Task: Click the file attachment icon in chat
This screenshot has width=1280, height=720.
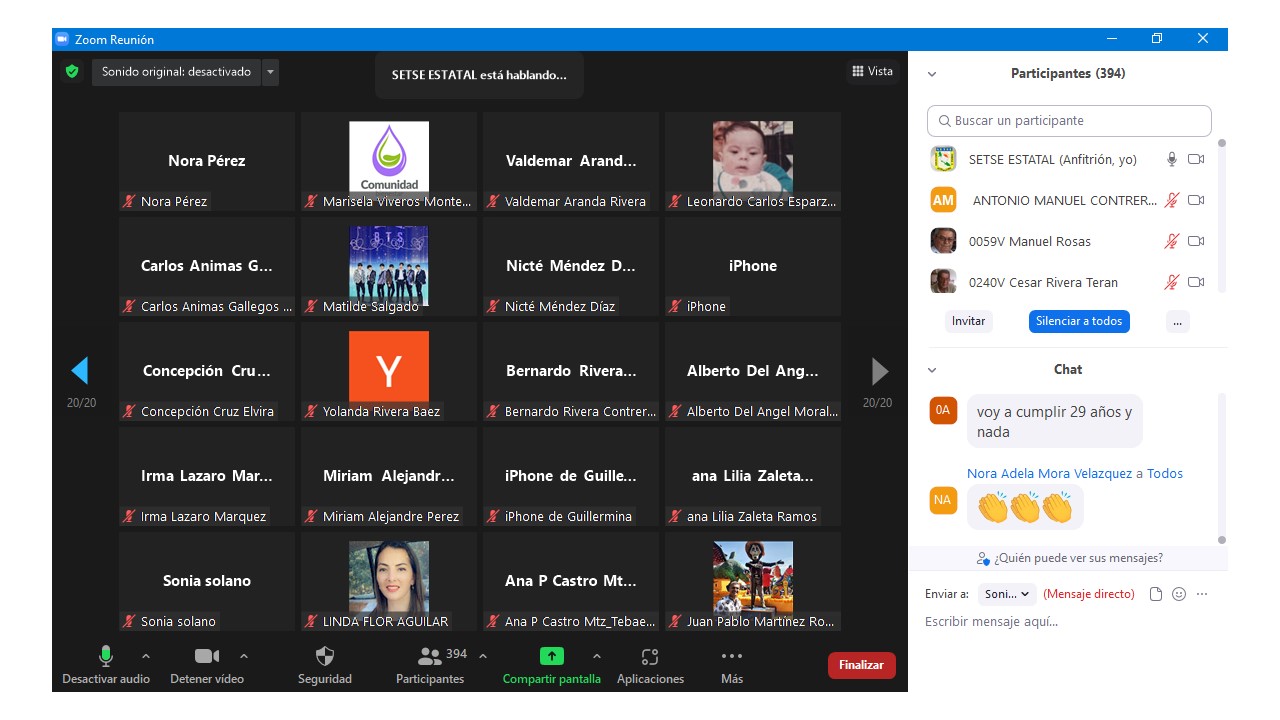Action: point(1156,594)
